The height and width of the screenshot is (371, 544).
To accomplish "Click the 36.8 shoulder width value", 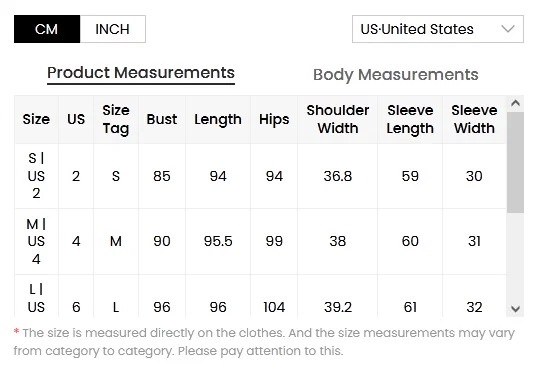I will pos(338,176).
